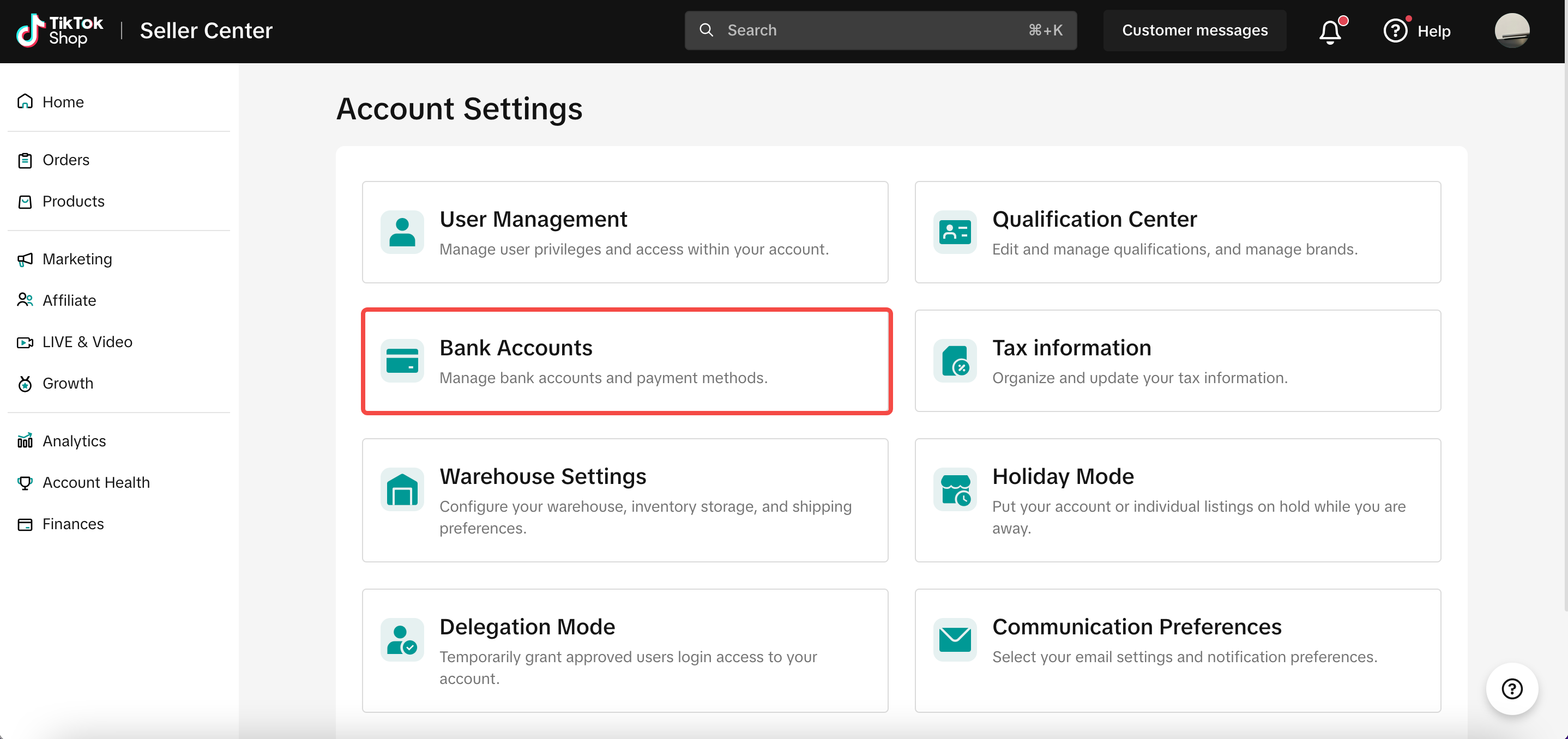This screenshot has height=739, width=1568.
Task: Click the Qualification Center ID card icon
Action: [955, 232]
